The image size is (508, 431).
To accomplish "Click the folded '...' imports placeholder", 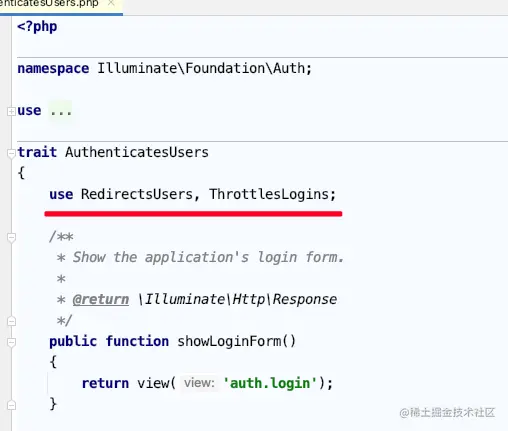I will tap(61, 111).
